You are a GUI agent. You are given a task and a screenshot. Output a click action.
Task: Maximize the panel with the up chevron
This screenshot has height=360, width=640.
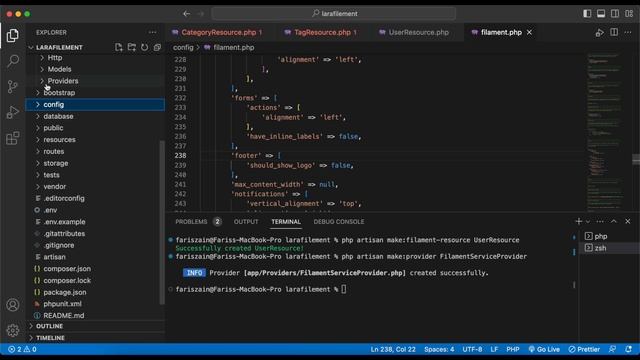[x=614, y=221]
